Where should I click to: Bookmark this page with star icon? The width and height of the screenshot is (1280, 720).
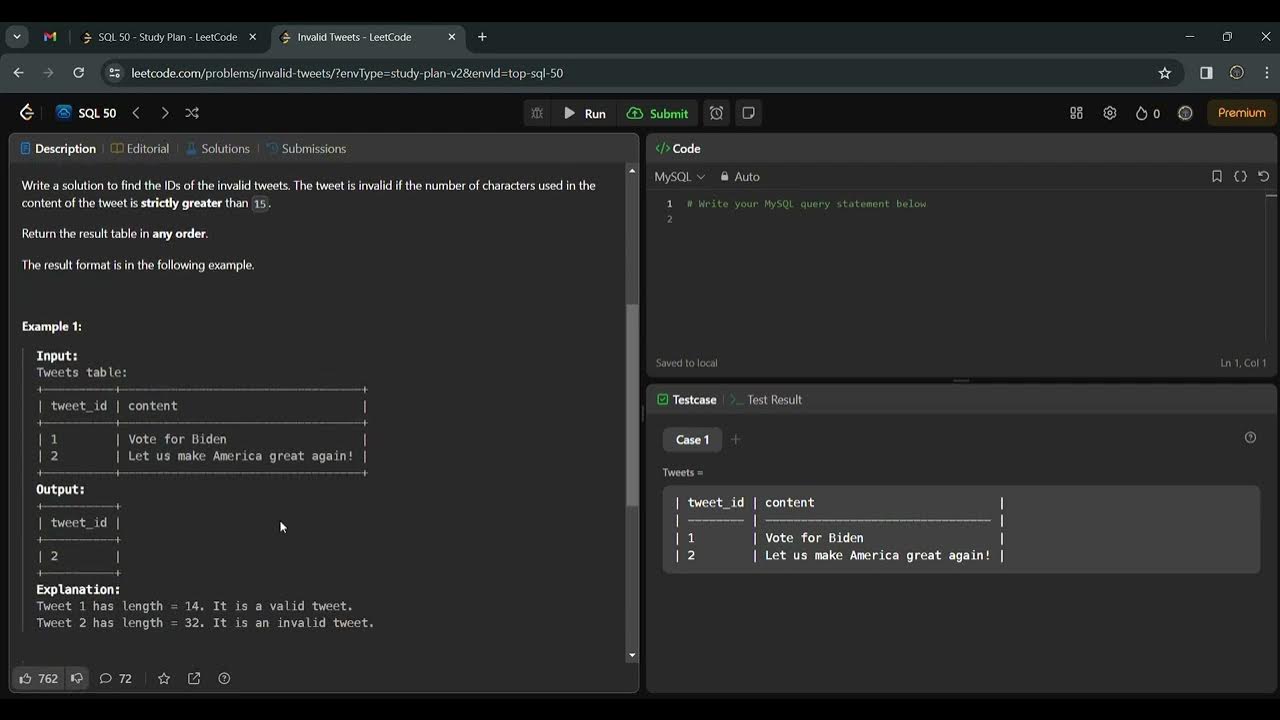click(x=1164, y=73)
